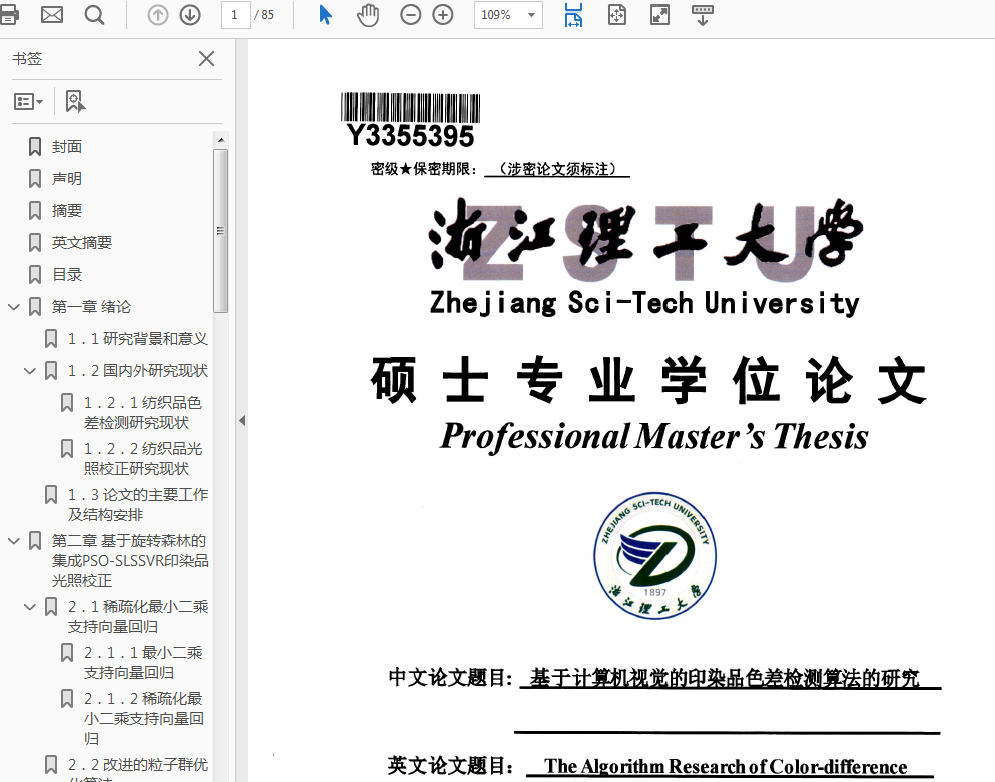The height and width of the screenshot is (782, 995).
Task: Zoom in with plus button
Action: coord(442,15)
